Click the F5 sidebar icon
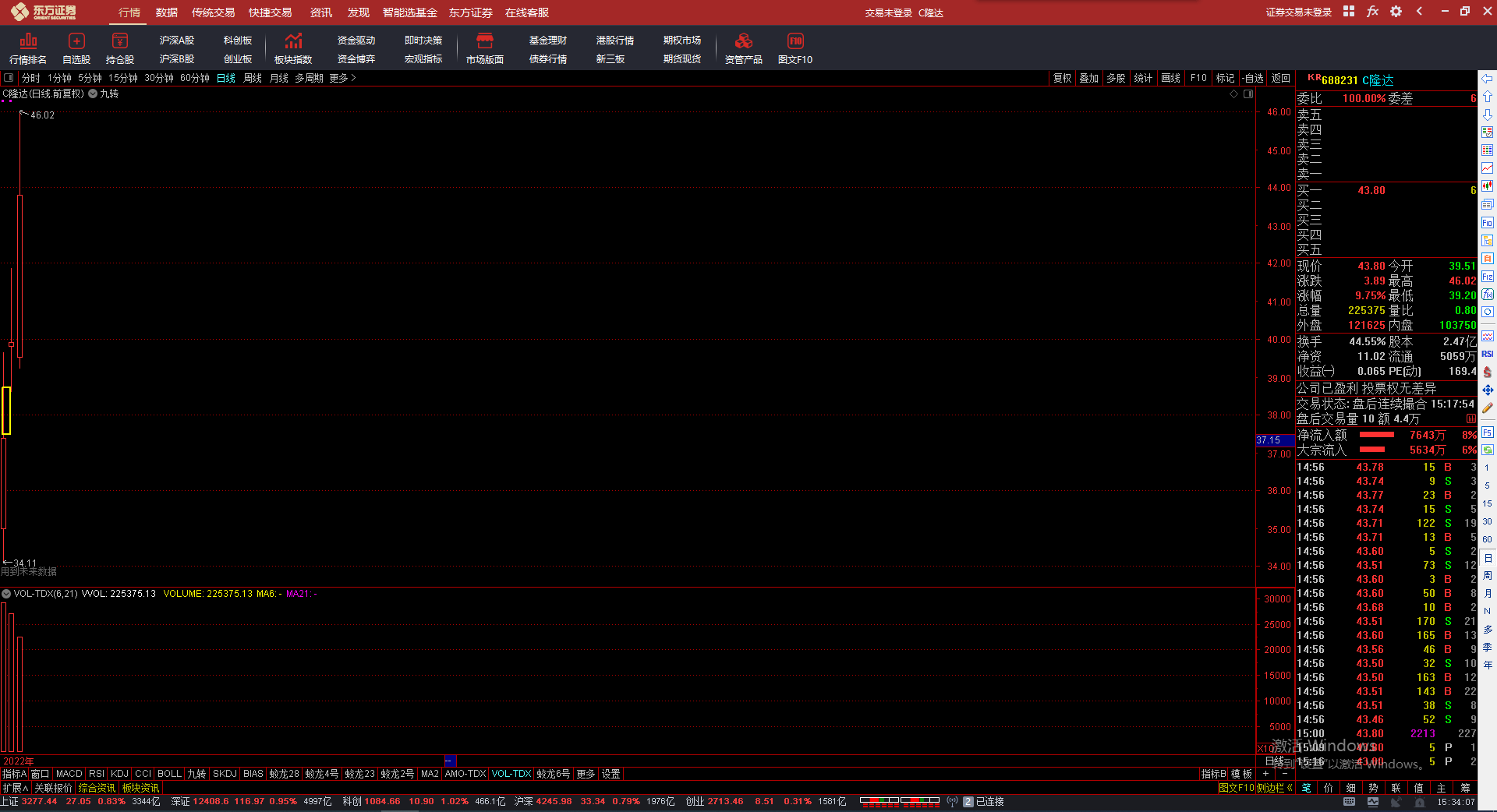This screenshot has height=812, width=1497. 1488,432
